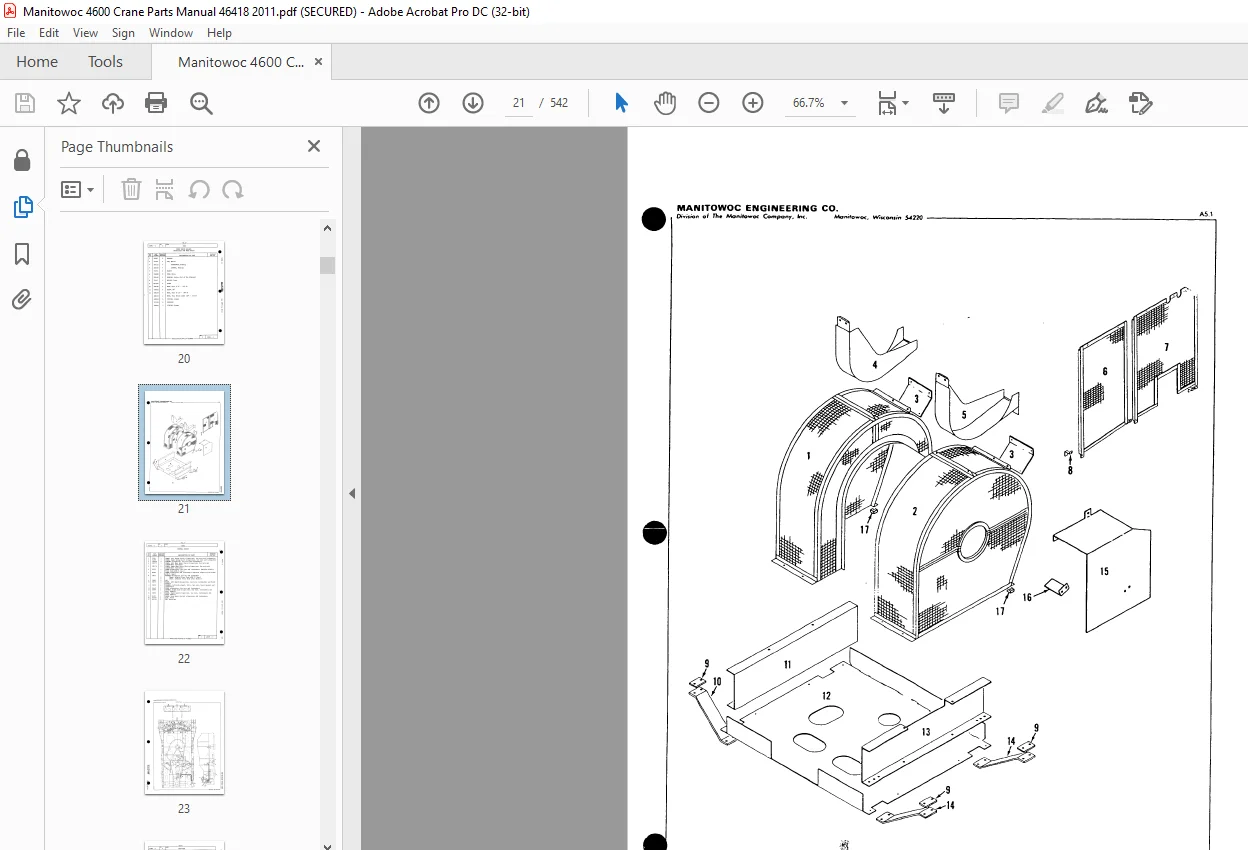Select the page 22 thumbnail
The image size is (1248, 850).
pyautogui.click(x=184, y=593)
